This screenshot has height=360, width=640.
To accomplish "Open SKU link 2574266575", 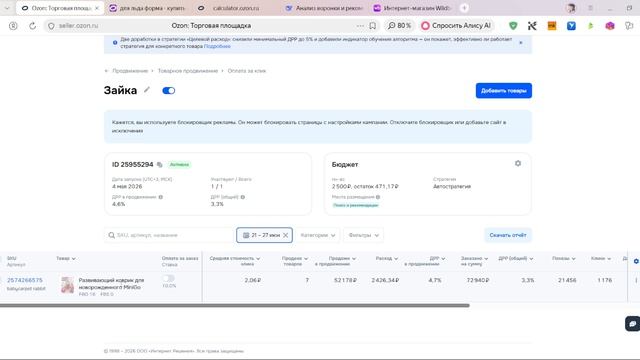I will (24, 280).
